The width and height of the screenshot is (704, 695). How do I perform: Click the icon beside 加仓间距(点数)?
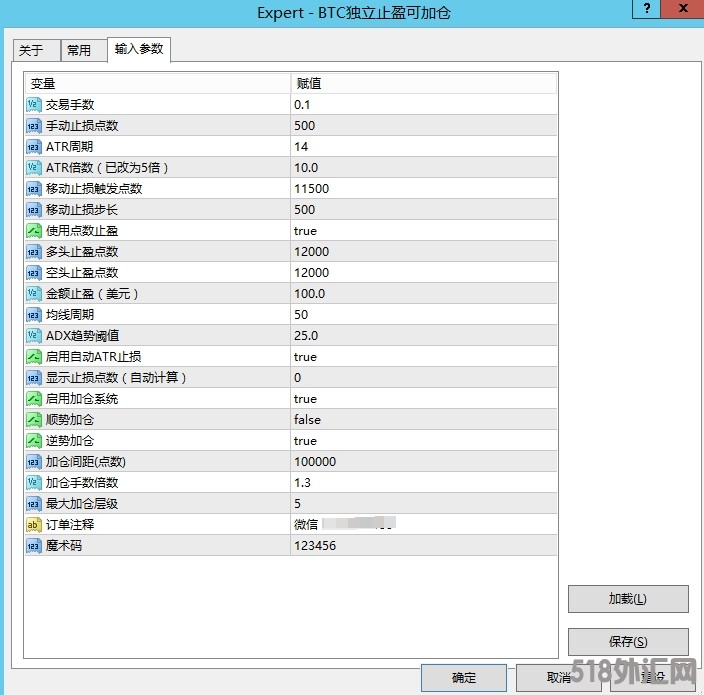(x=34, y=462)
